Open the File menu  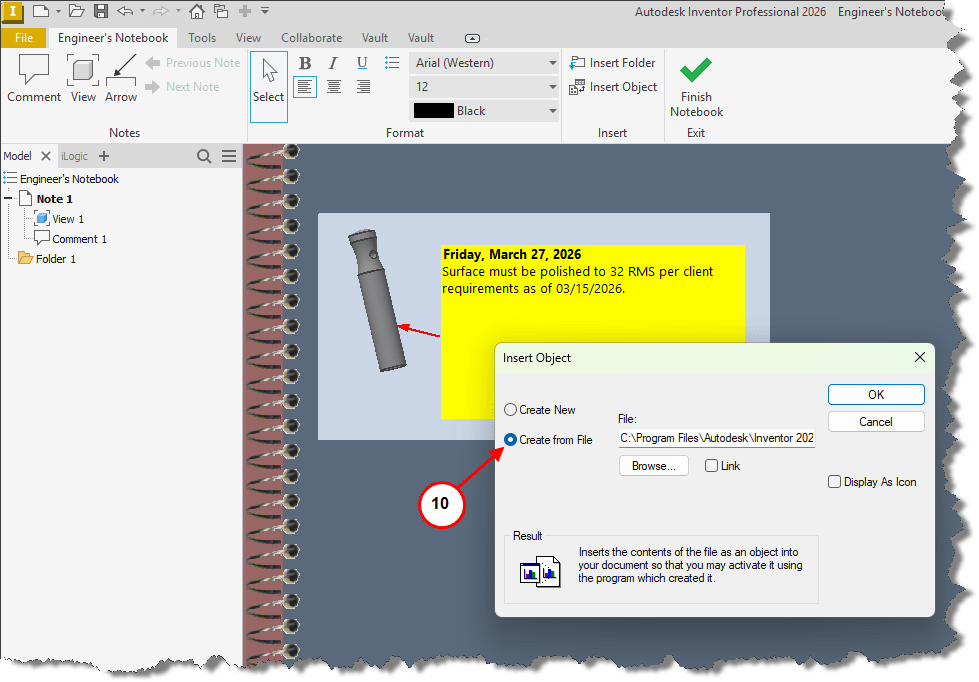pyautogui.click(x=24, y=38)
